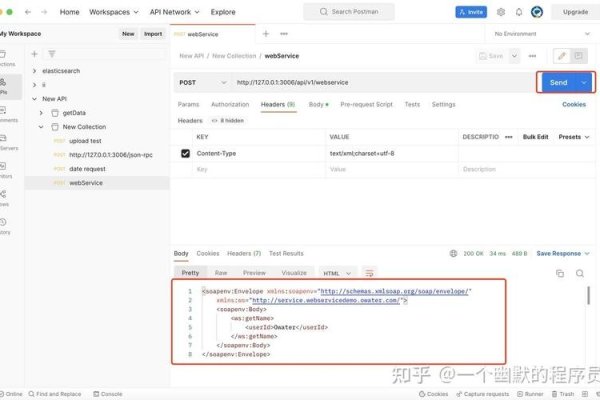The image size is (600, 400).
Task: Copy response body icon
Action: pos(560,273)
